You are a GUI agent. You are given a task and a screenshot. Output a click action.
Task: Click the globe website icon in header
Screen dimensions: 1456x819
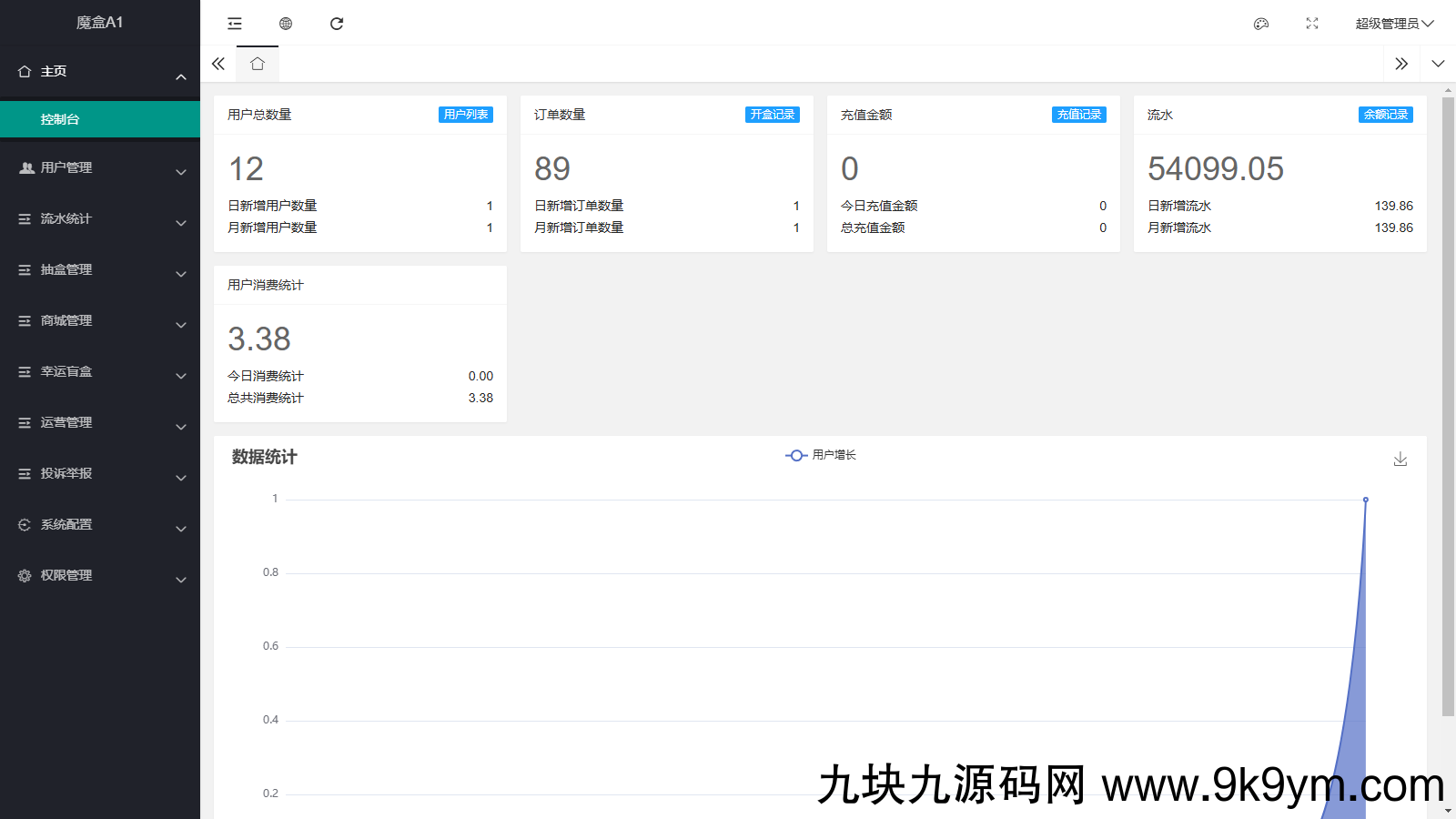[x=286, y=24]
